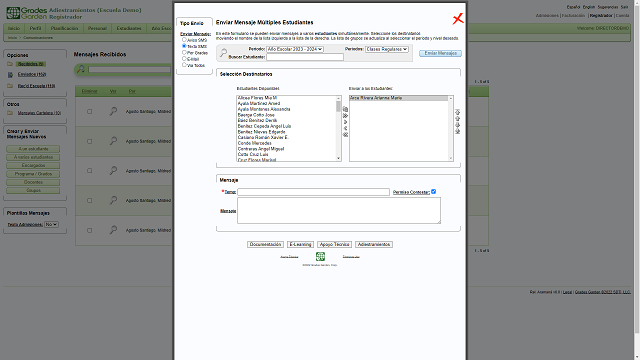Select the Nota SMS radio option
Screen dimensions: 640x360
pyautogui.click(x=184, y=46)
